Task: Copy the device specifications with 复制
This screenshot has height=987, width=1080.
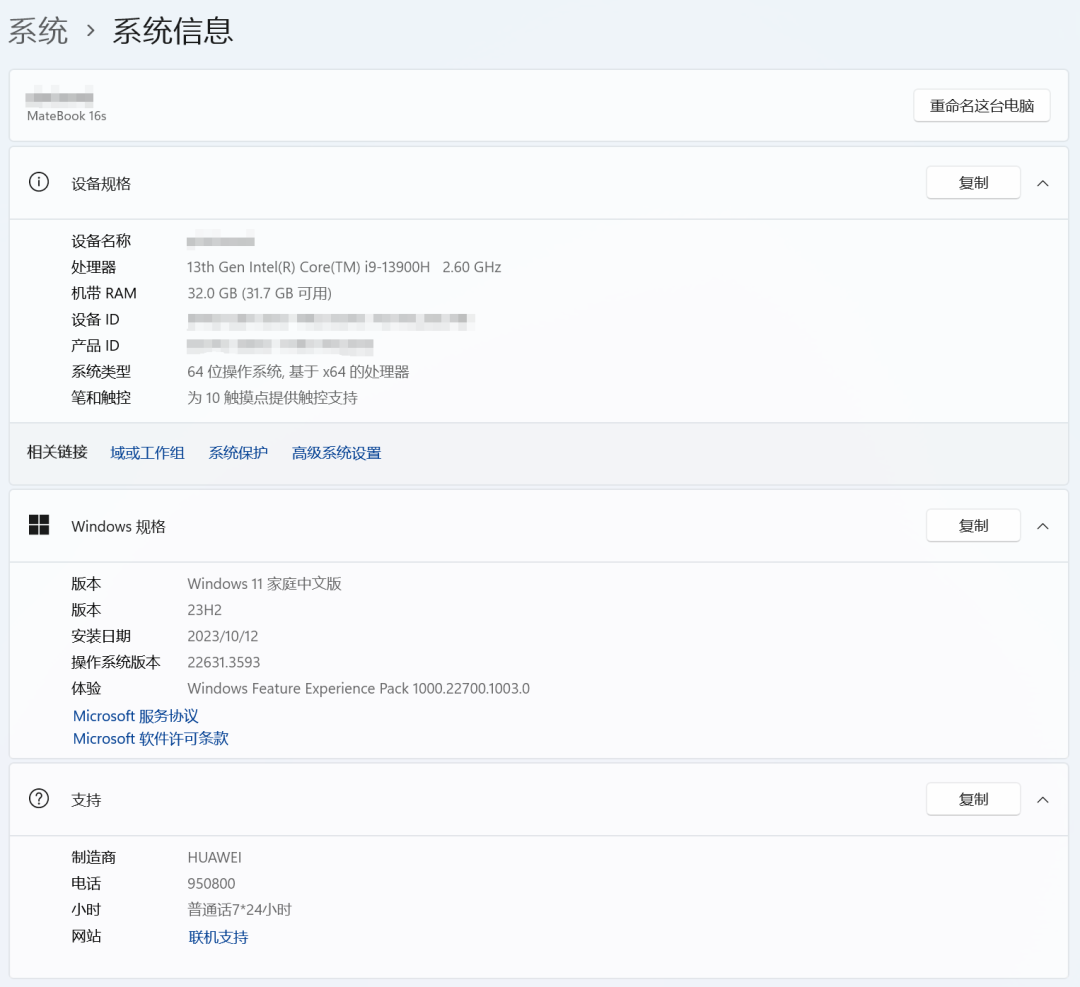Action: pyautogui.click(x=973, y=183)
